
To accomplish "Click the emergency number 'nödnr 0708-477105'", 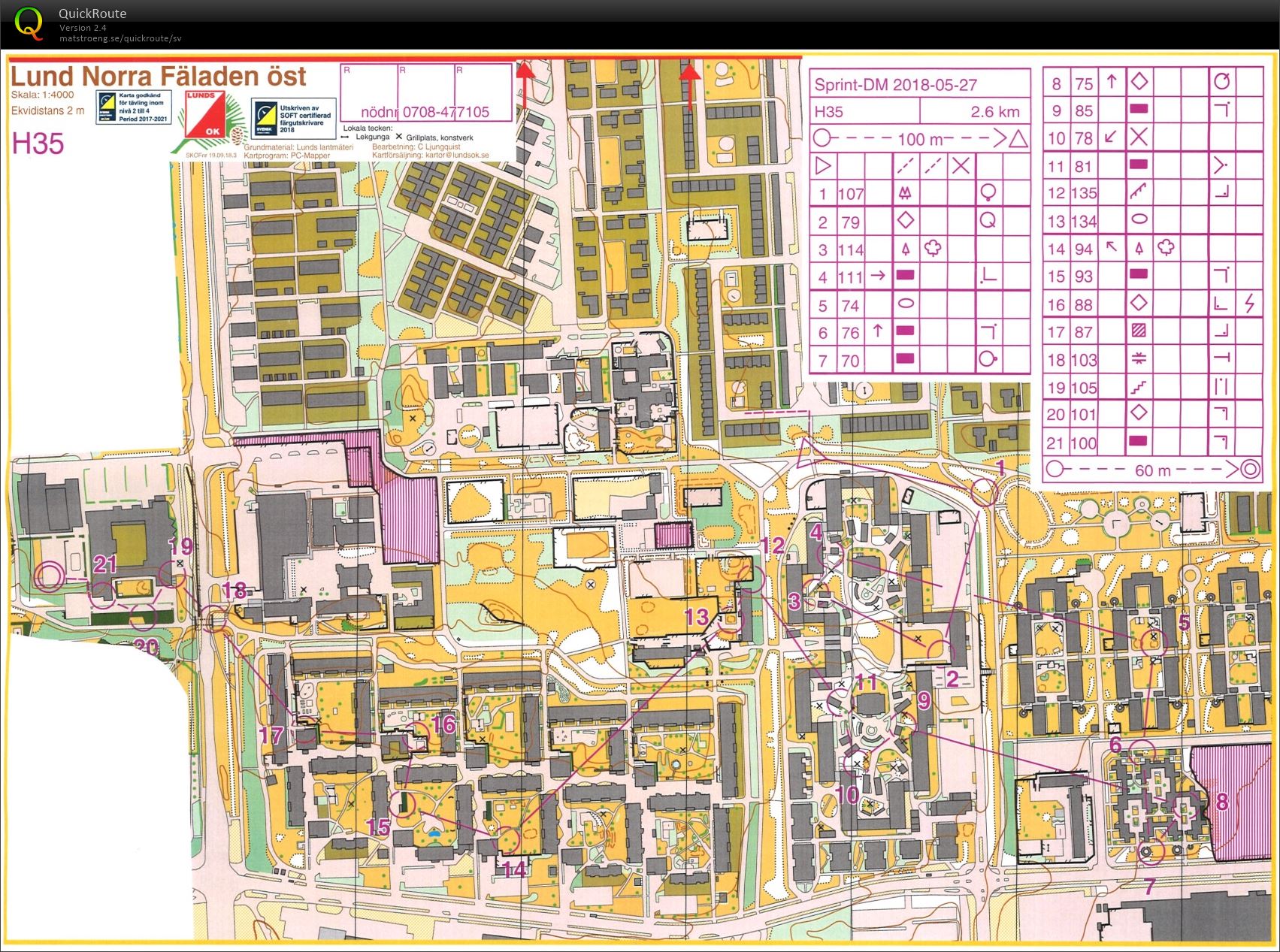I will 425,112.
